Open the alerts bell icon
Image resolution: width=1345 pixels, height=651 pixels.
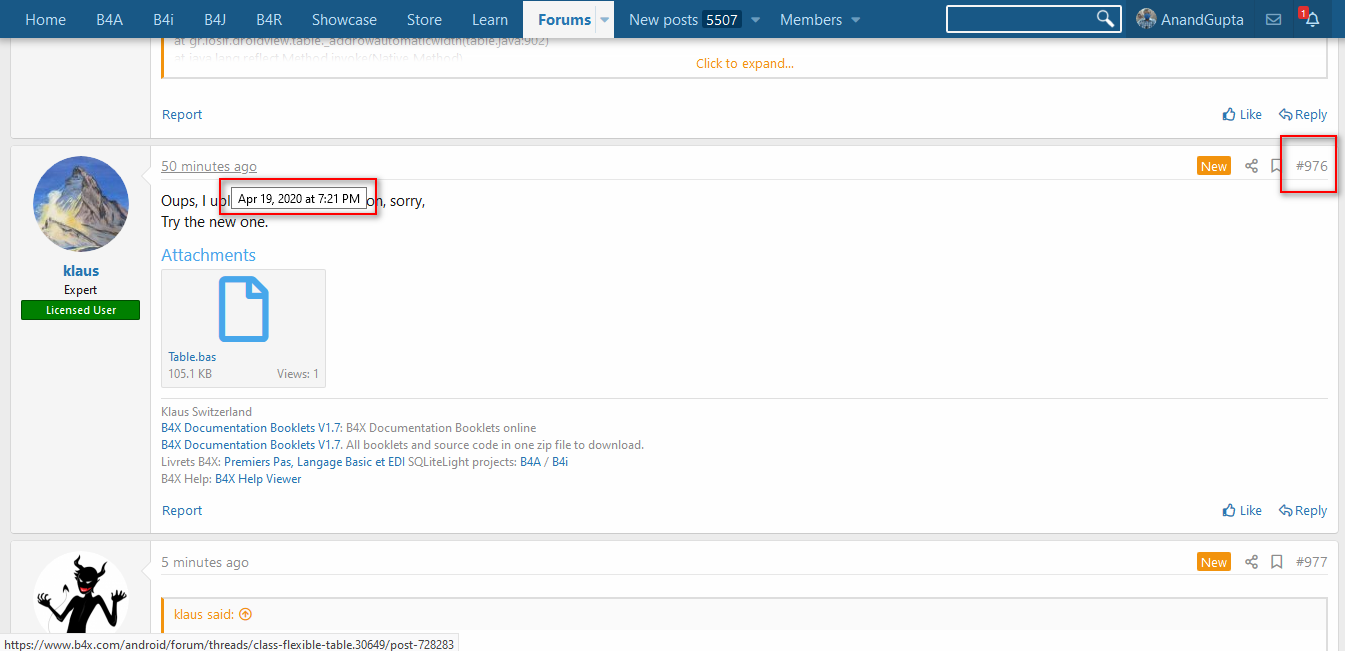point(1312,19)
